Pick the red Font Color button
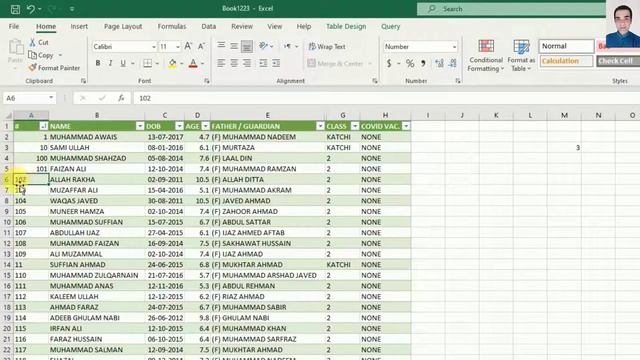 point(193,63)
